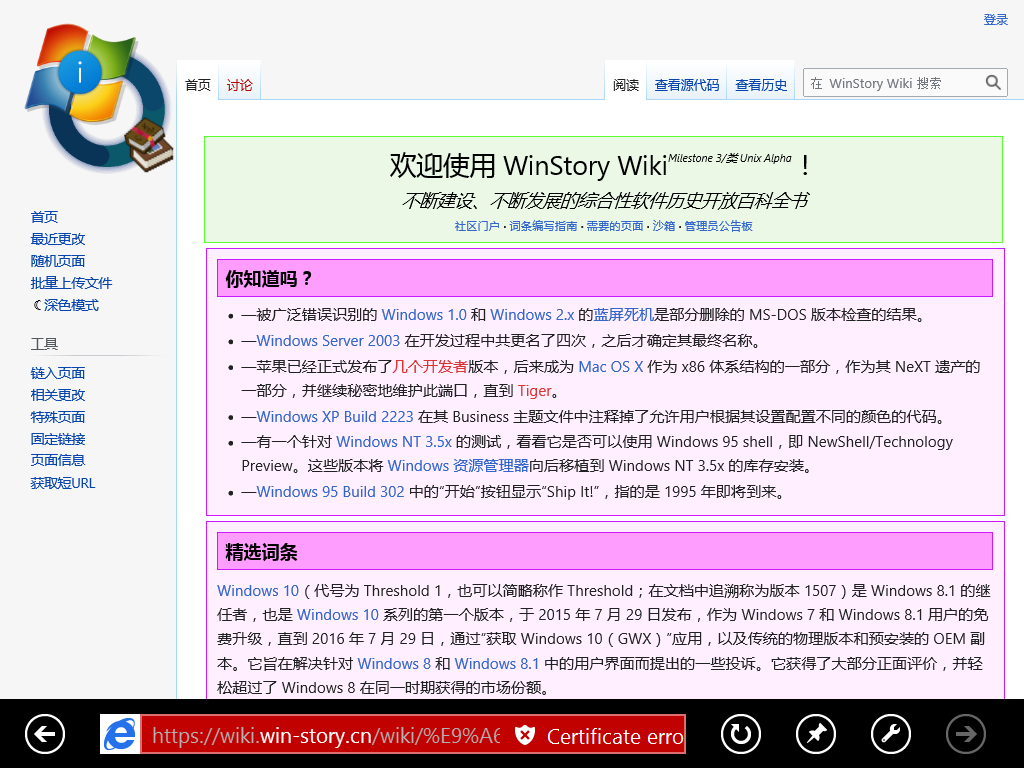This screenshot has height=768, width=1024.
Task: Open Windows 资源管理器 link
Action: (458, 466)
